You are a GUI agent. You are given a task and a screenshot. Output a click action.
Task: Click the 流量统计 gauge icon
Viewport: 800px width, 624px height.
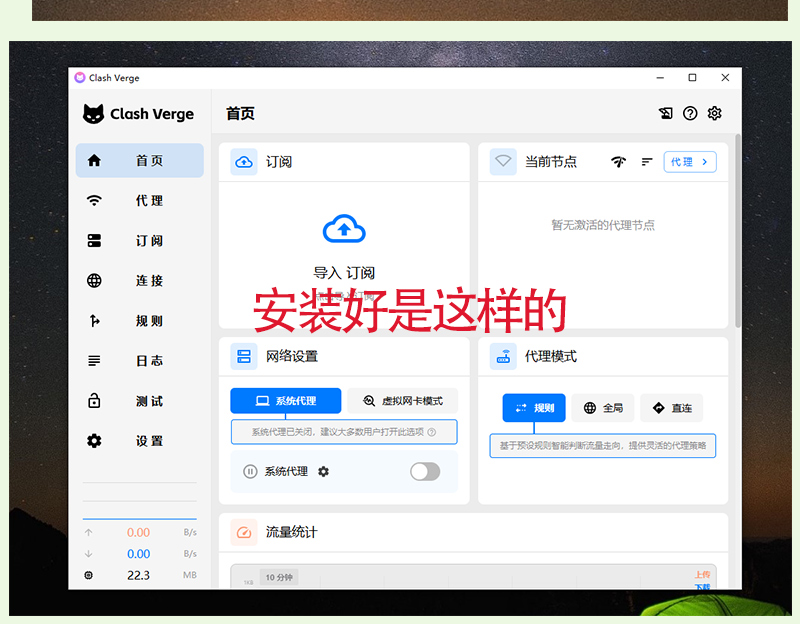click(x=244, y=532)
